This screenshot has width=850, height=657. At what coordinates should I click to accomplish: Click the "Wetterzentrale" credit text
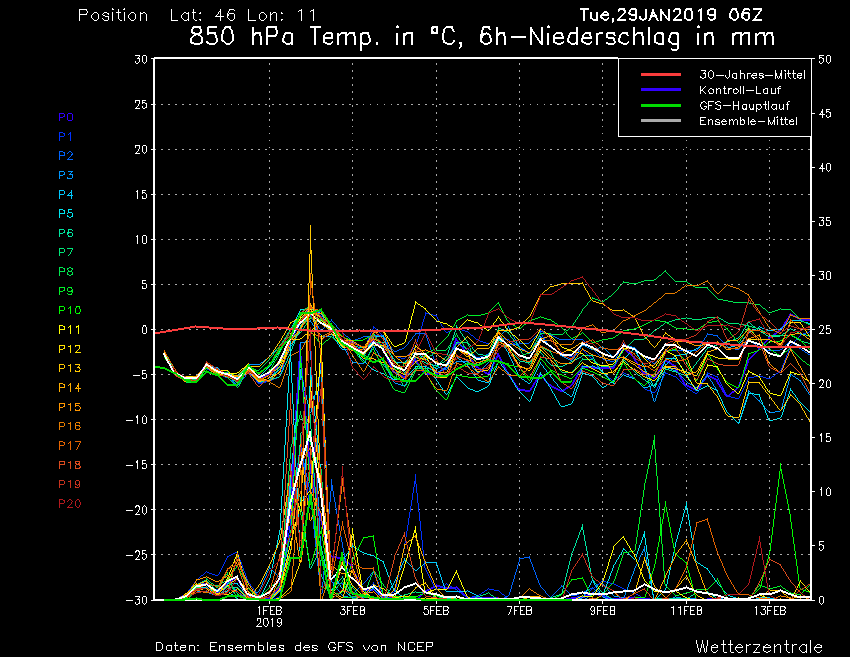[759, 646]
